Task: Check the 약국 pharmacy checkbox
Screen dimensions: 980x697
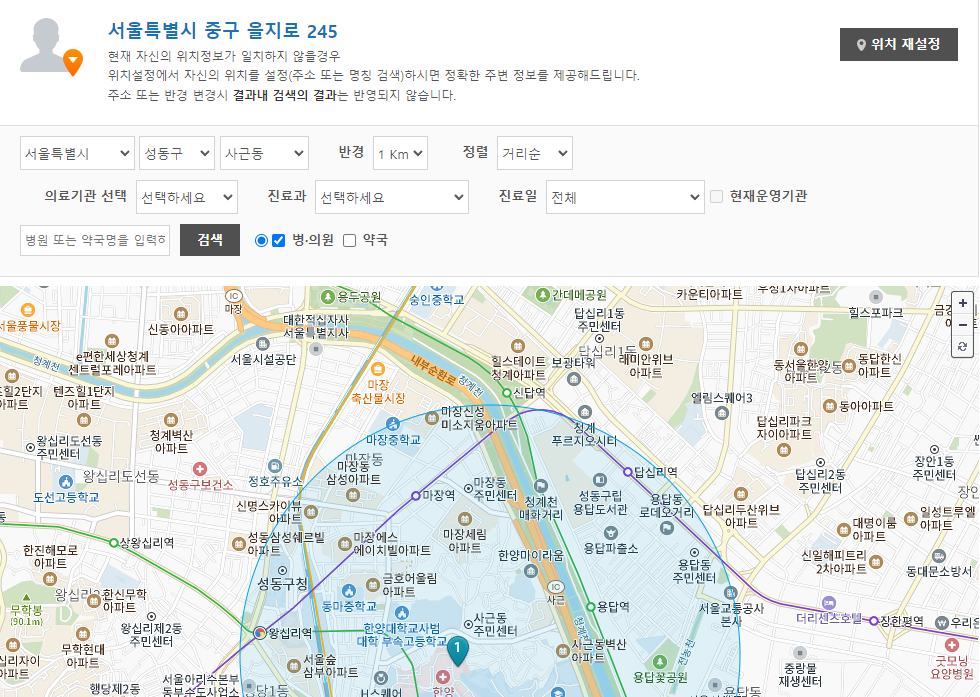Action: click(x=349, y=240)
